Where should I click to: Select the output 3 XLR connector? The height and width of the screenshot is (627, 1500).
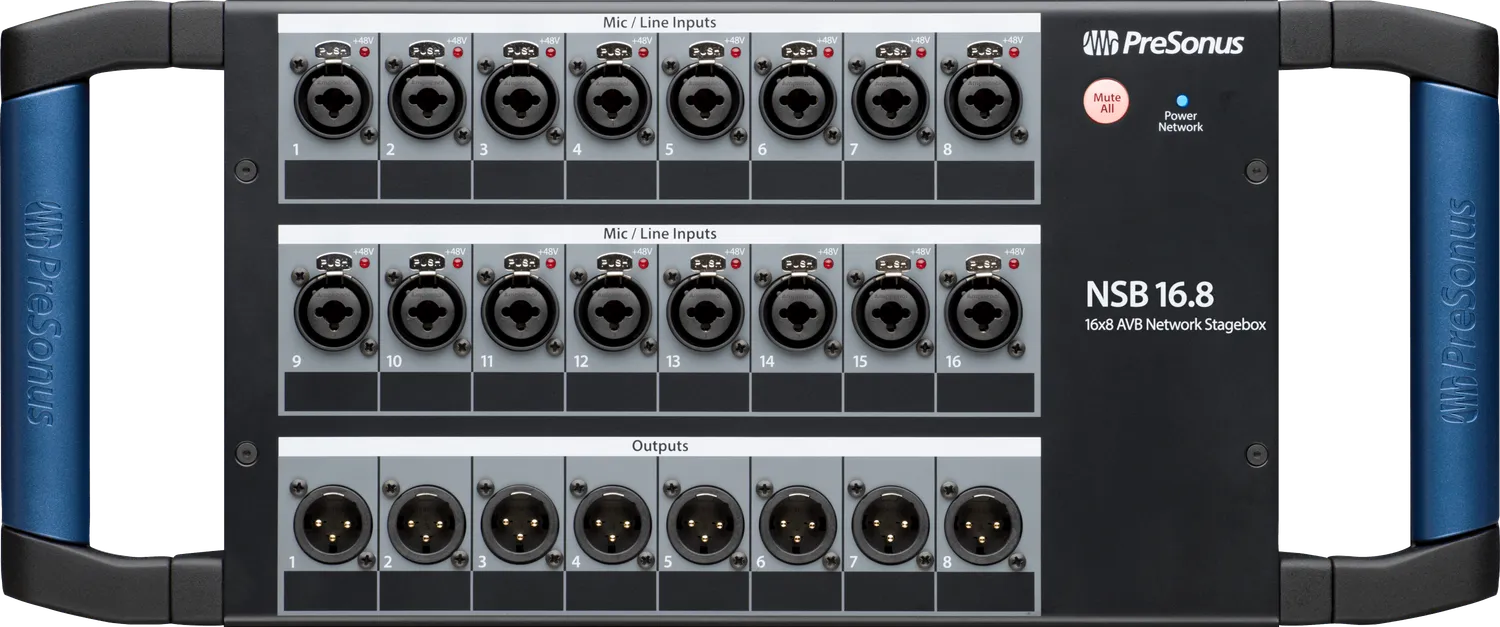click(x=519, y=525)
